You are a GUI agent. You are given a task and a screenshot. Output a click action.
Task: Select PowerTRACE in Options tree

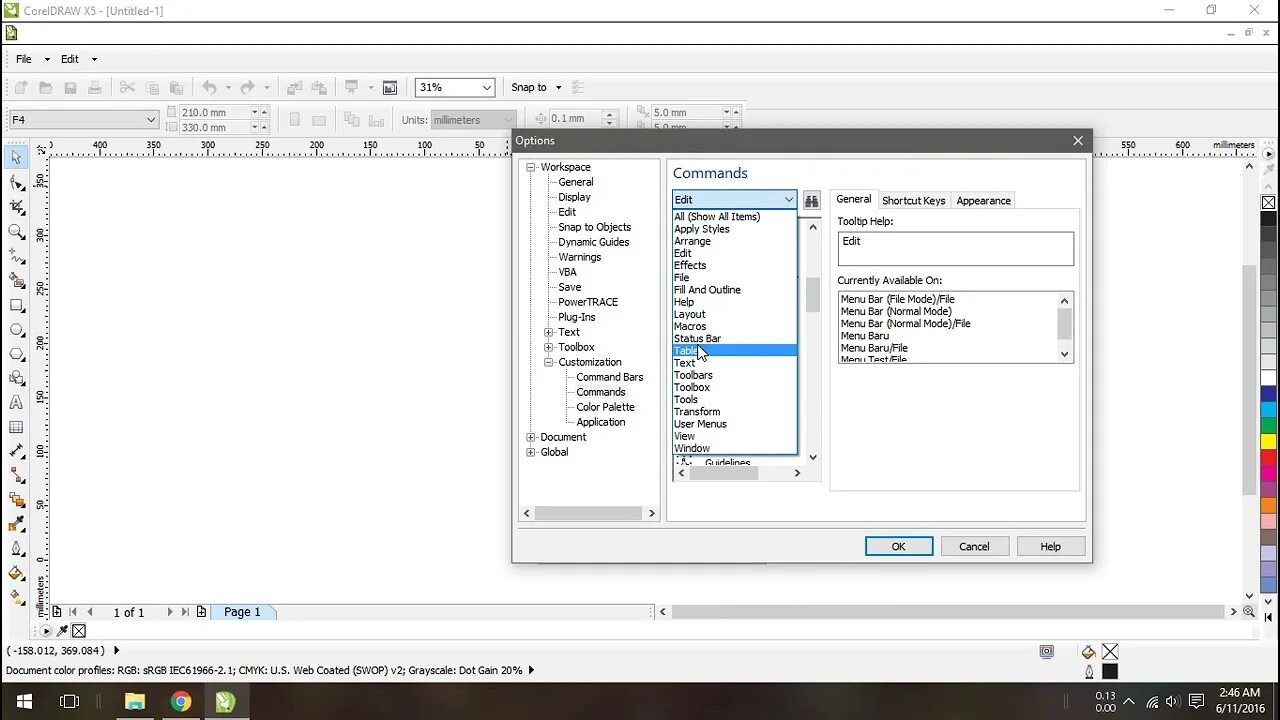[587, 302]
